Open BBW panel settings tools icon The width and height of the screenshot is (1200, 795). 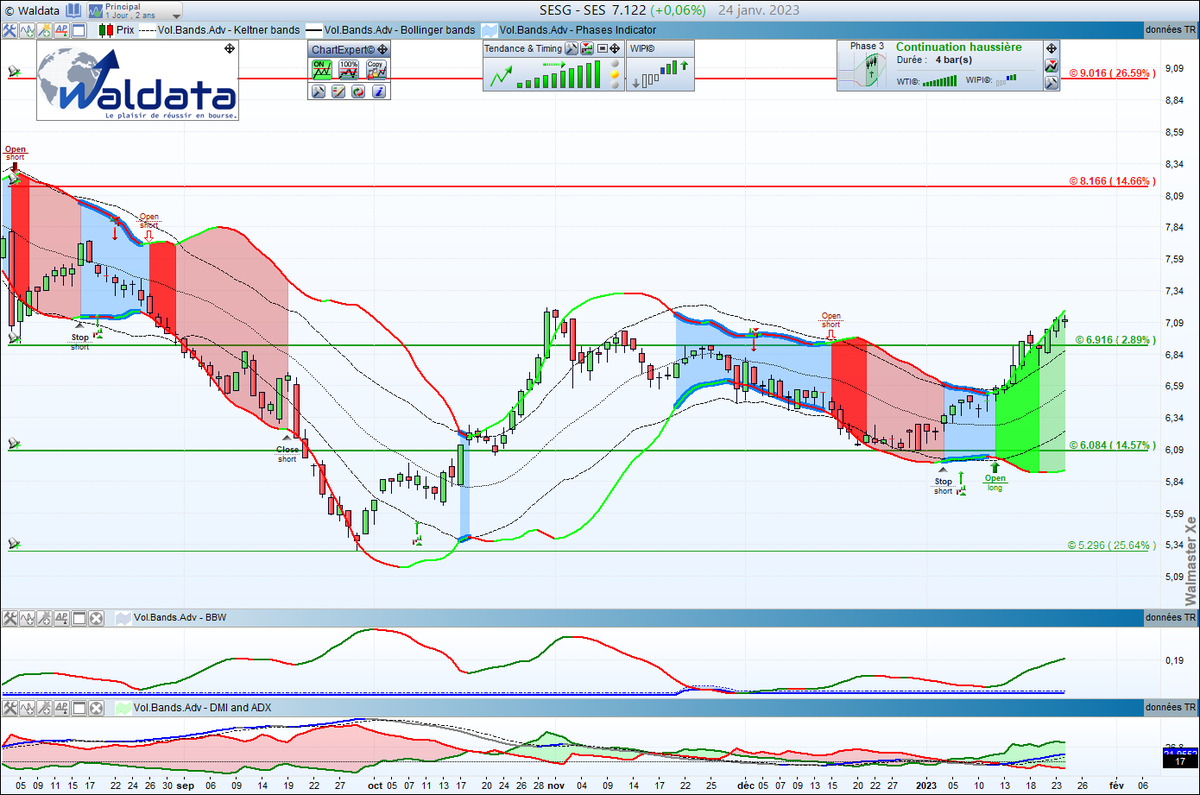[x=10, y=618]
